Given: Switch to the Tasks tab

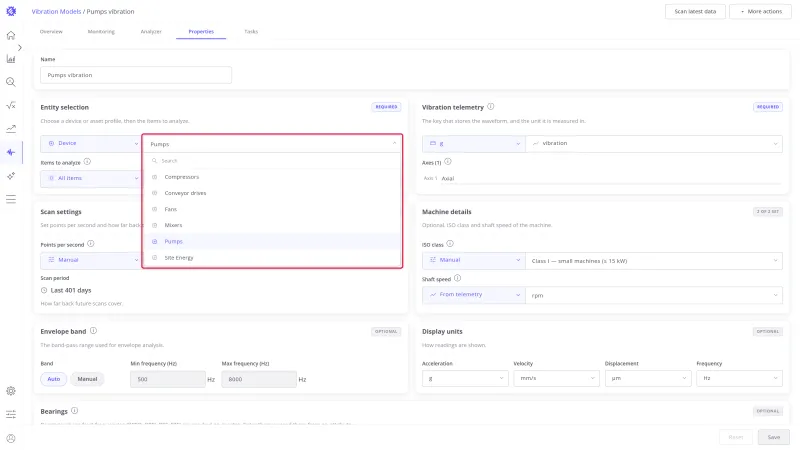Looking at the screenshot, I should pyautogui.click(x=251, y=32).
